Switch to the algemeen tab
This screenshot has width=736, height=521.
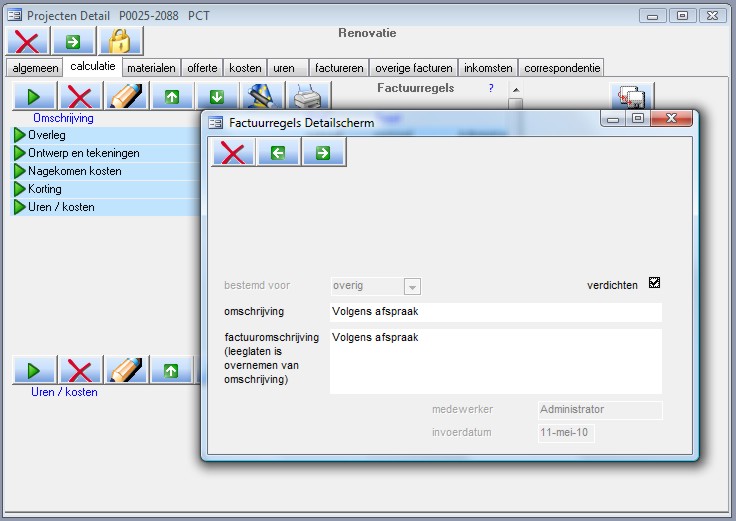point(35,68)
